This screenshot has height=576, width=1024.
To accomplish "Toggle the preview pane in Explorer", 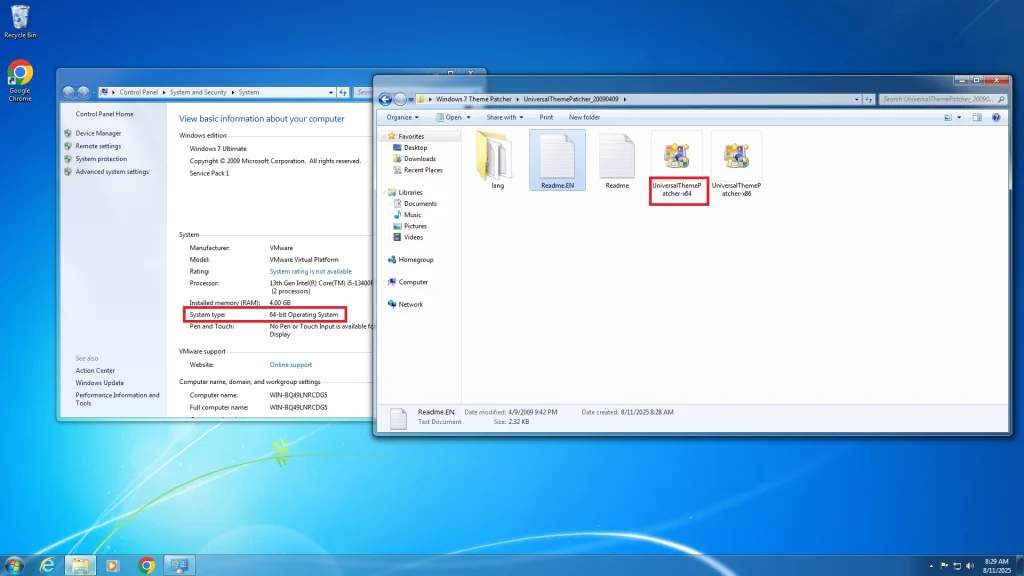I will coord(977,118).
